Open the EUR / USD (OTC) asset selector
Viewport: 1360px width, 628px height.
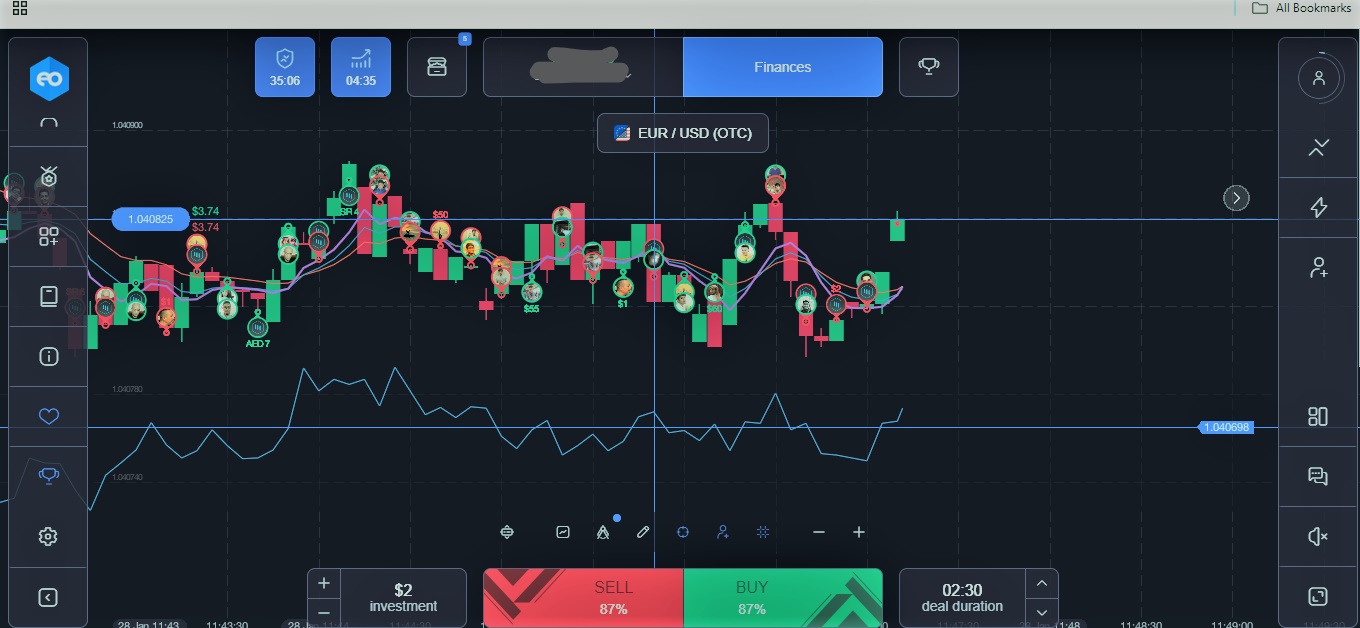(x=683, y=133)
